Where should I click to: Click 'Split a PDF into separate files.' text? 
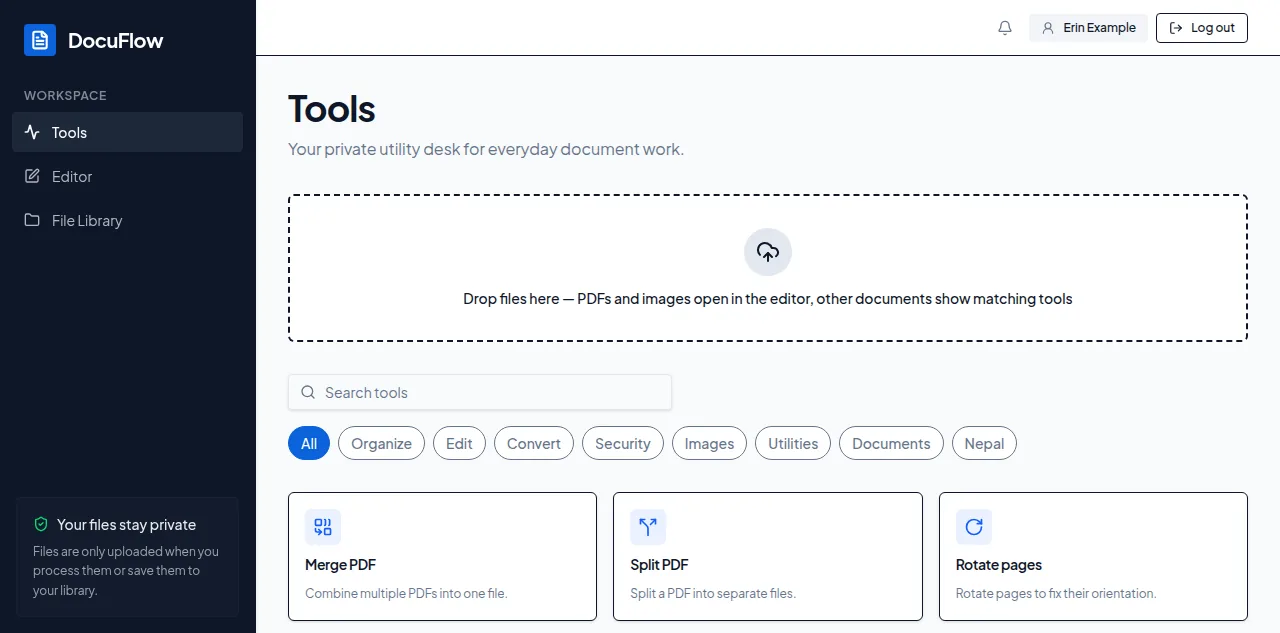tap(713, 593)
